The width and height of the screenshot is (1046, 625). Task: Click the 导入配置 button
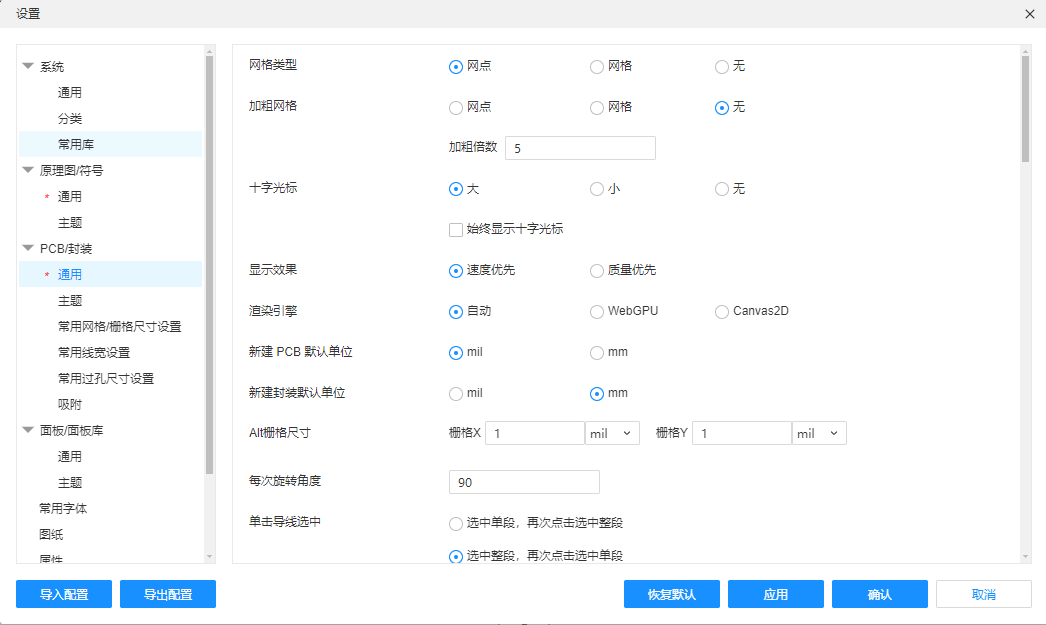(64, 594)
